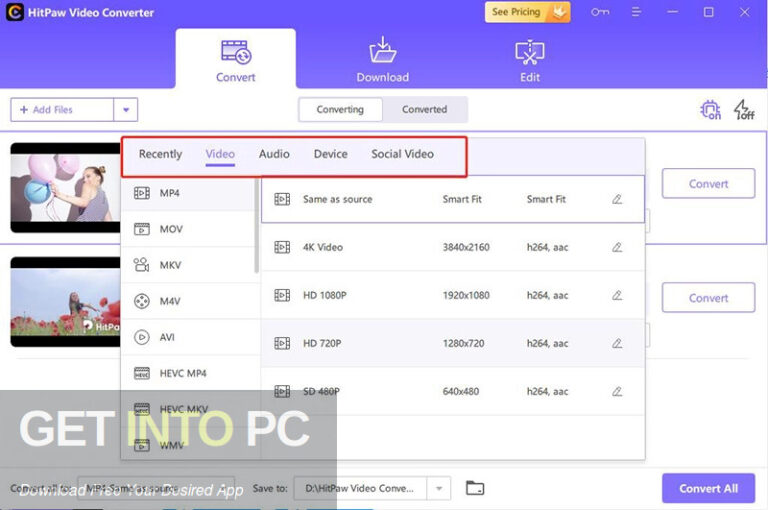
Task: Select the HD 720P preset
Action: point(453,343)
